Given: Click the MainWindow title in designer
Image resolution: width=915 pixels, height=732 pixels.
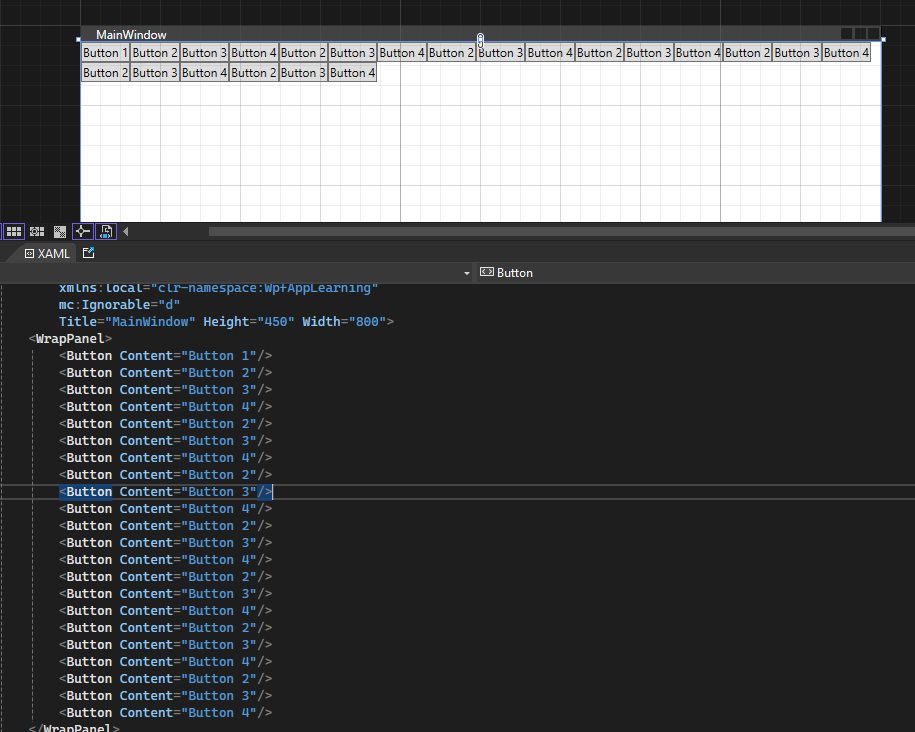Looking at the screenshot, I should coord(131,35).
